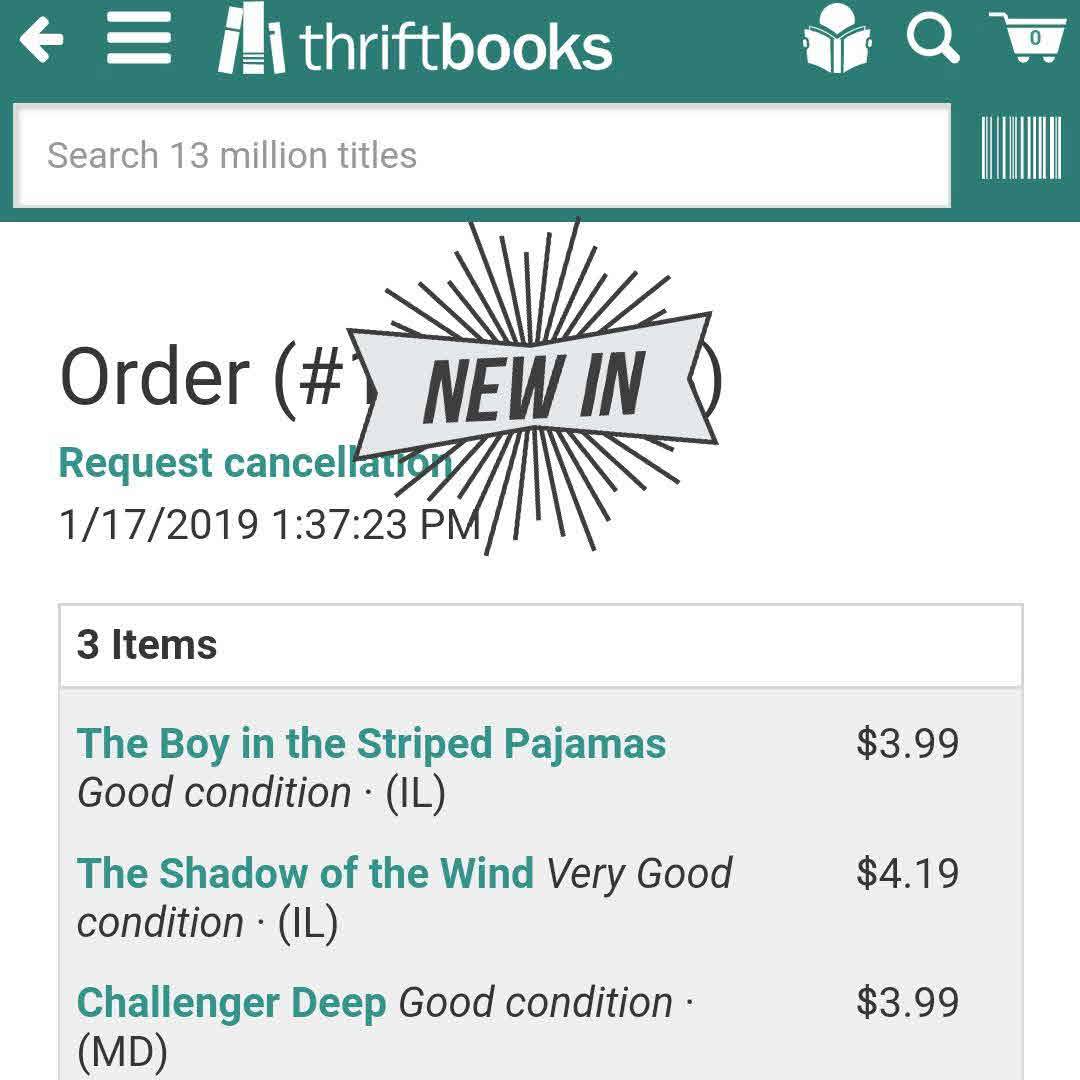Open the book reader rewards icon
Viewport: 1080px width, 1080px height.
pyautogui.click(x=837, y=40)
